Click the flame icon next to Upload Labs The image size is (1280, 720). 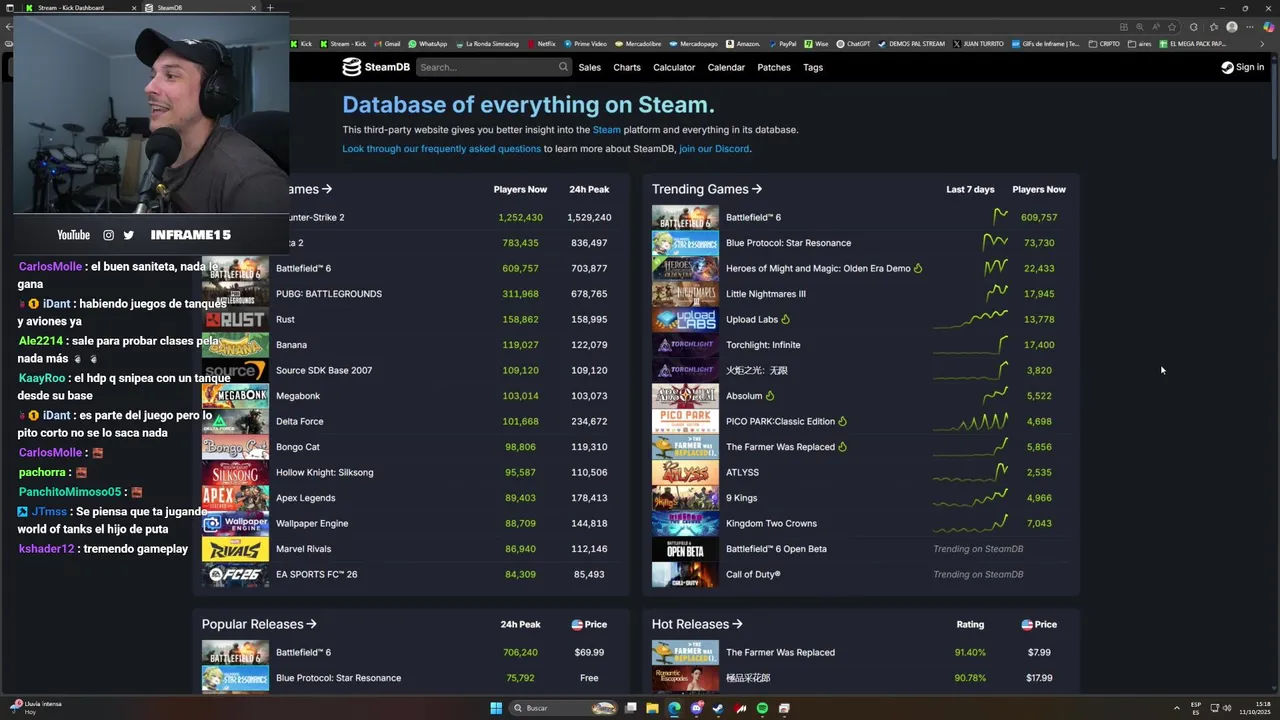[x=785, y=319]
